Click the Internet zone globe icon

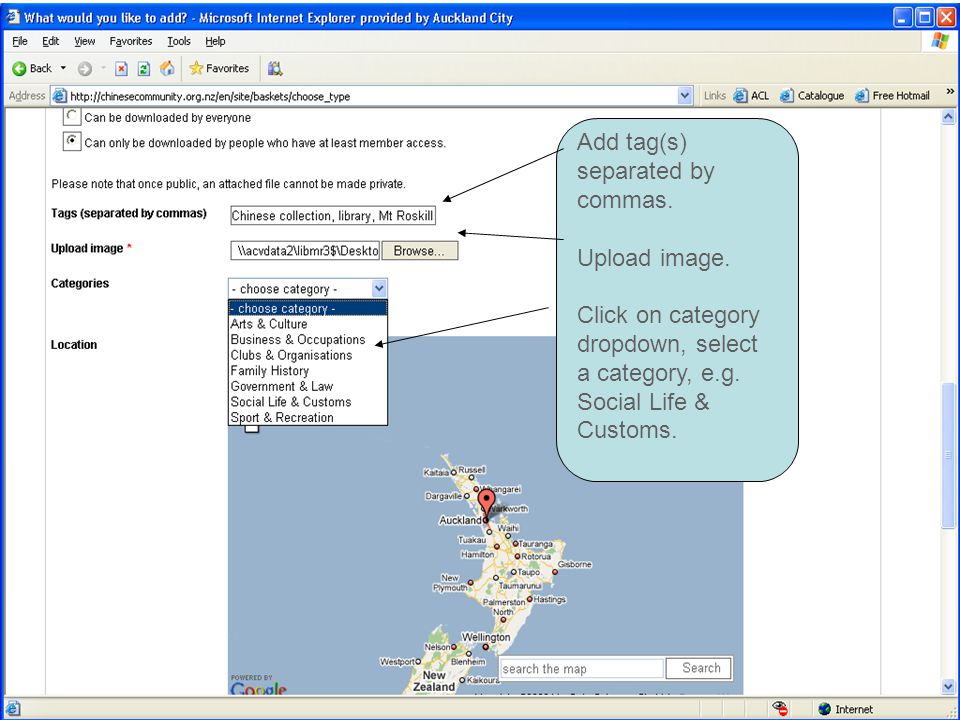[825, 709]
